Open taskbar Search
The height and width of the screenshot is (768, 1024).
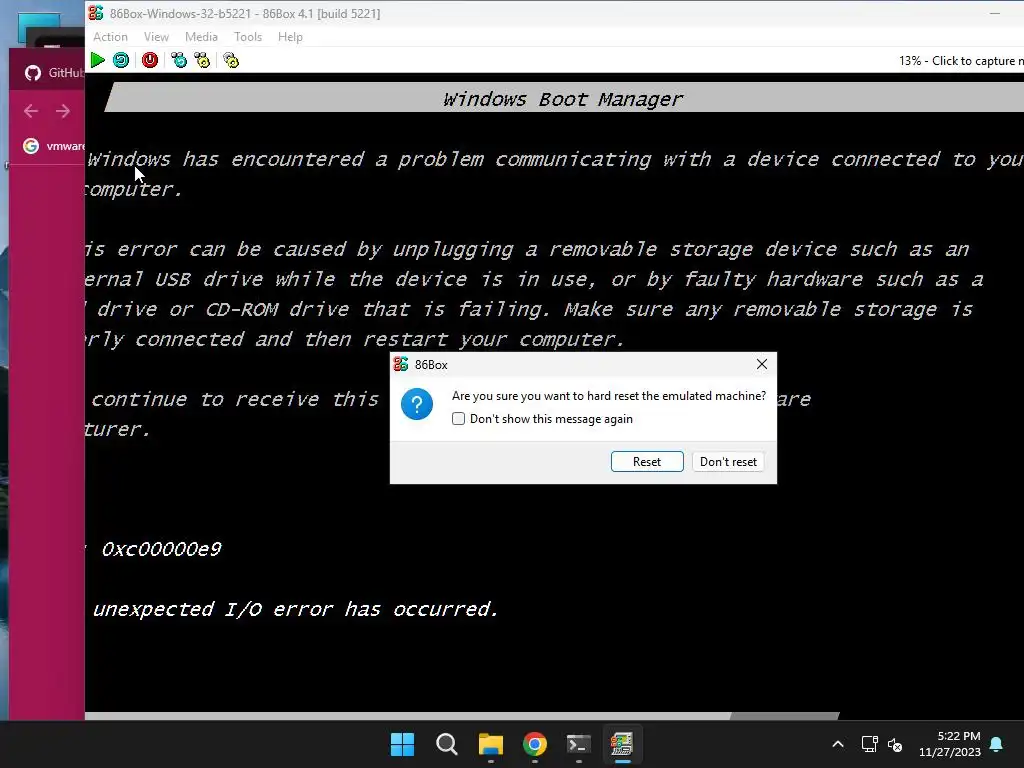(447, 744)
